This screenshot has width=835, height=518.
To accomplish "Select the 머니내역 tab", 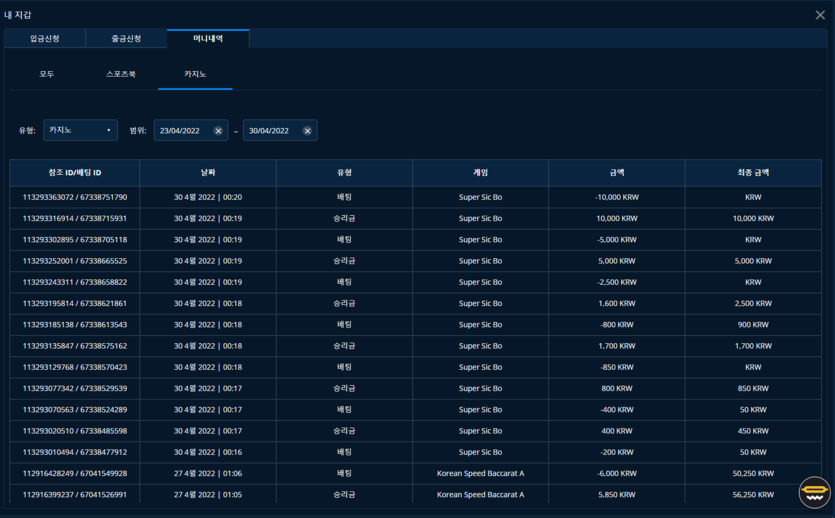I will pyautogui.click(x=208, y=38).
